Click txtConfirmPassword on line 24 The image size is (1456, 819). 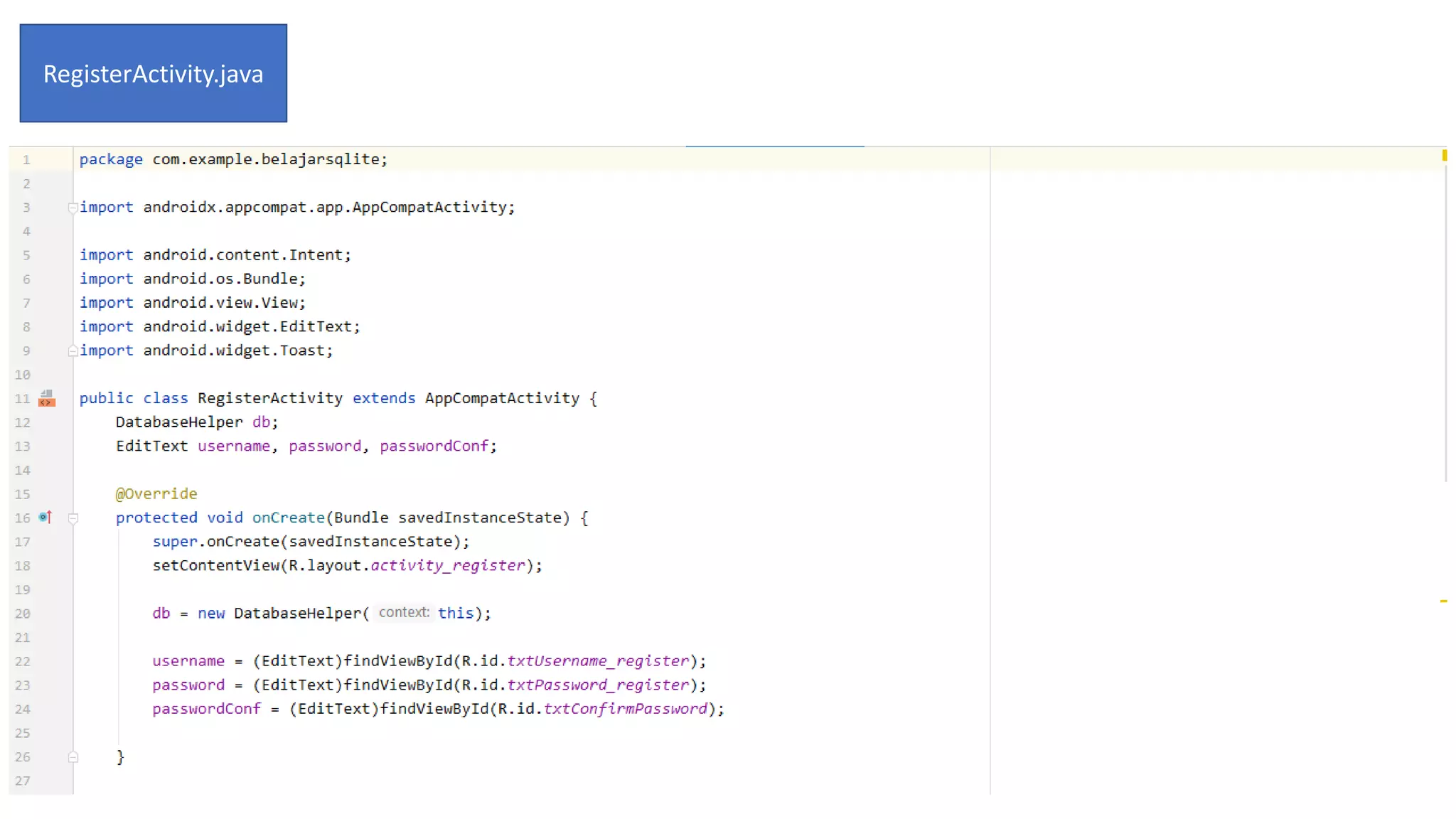[x=626, y=709]
